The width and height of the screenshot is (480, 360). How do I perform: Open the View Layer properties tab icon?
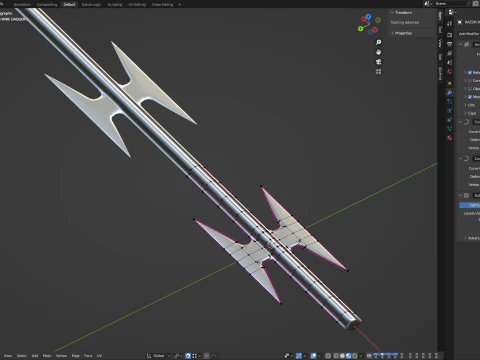click(x=450, y=53)
